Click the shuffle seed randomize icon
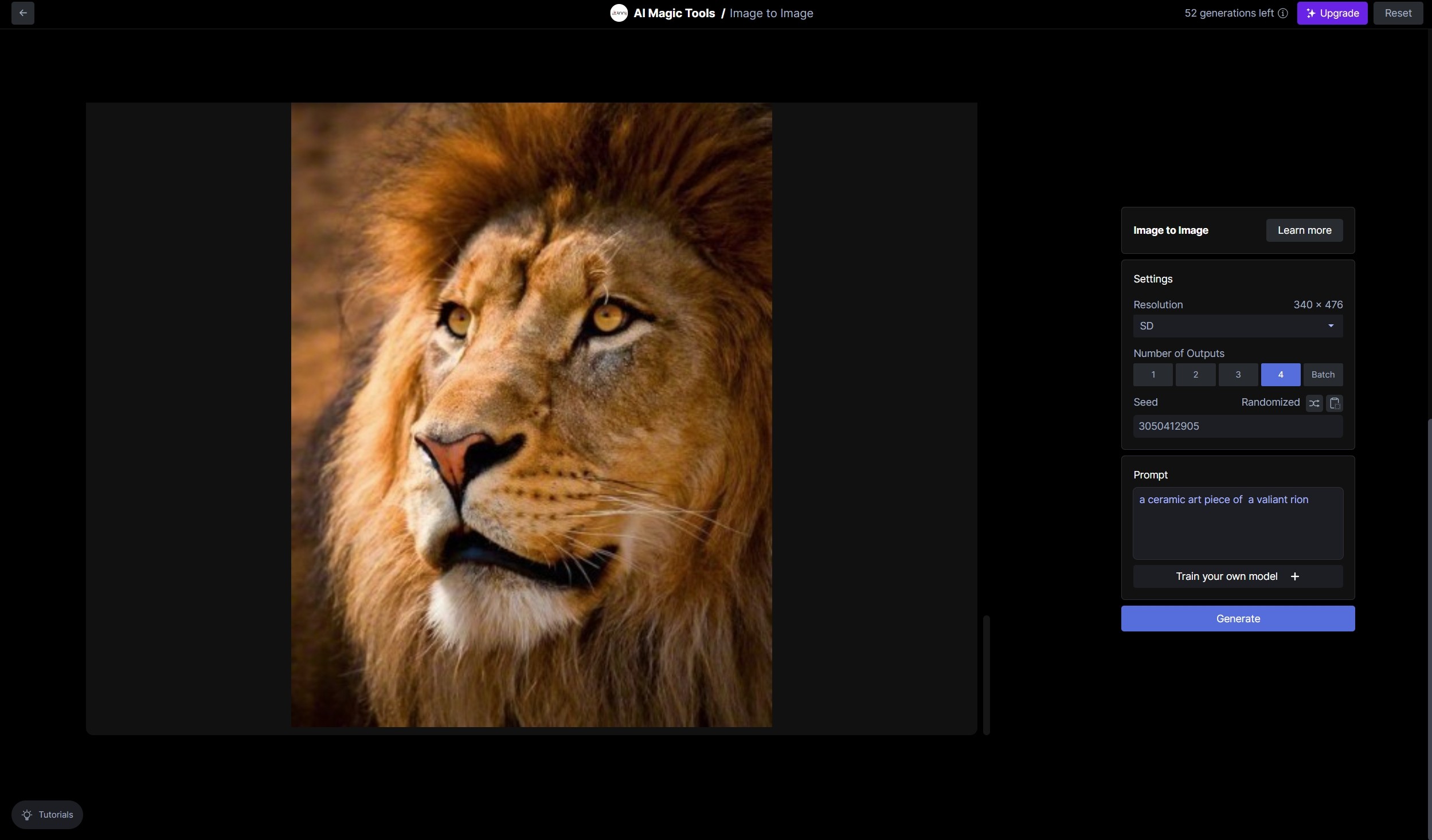The height and width of the screenshot is (840, 1432). coord(1314,403)
